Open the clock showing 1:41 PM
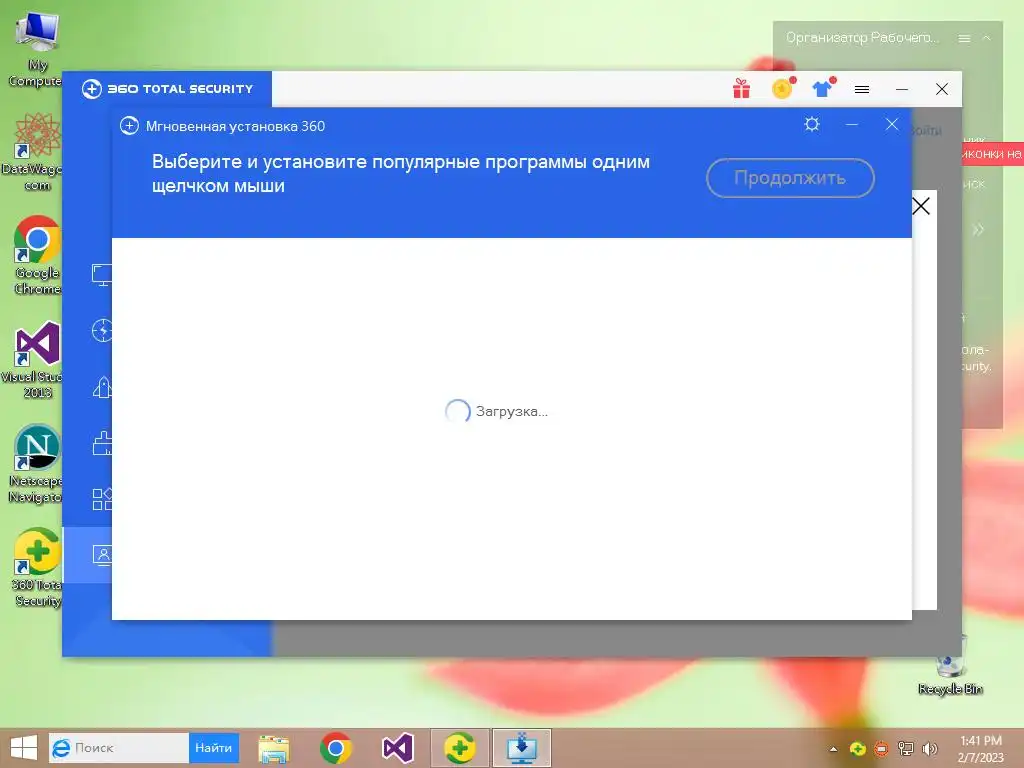 980,749
